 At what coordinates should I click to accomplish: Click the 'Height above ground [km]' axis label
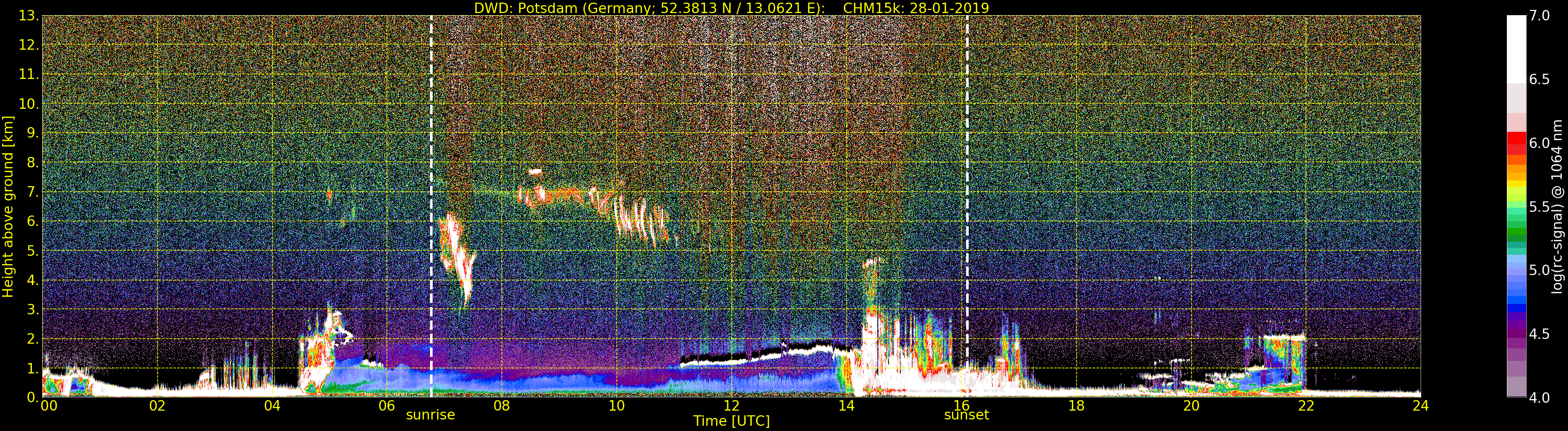click(x=8, y=207)
